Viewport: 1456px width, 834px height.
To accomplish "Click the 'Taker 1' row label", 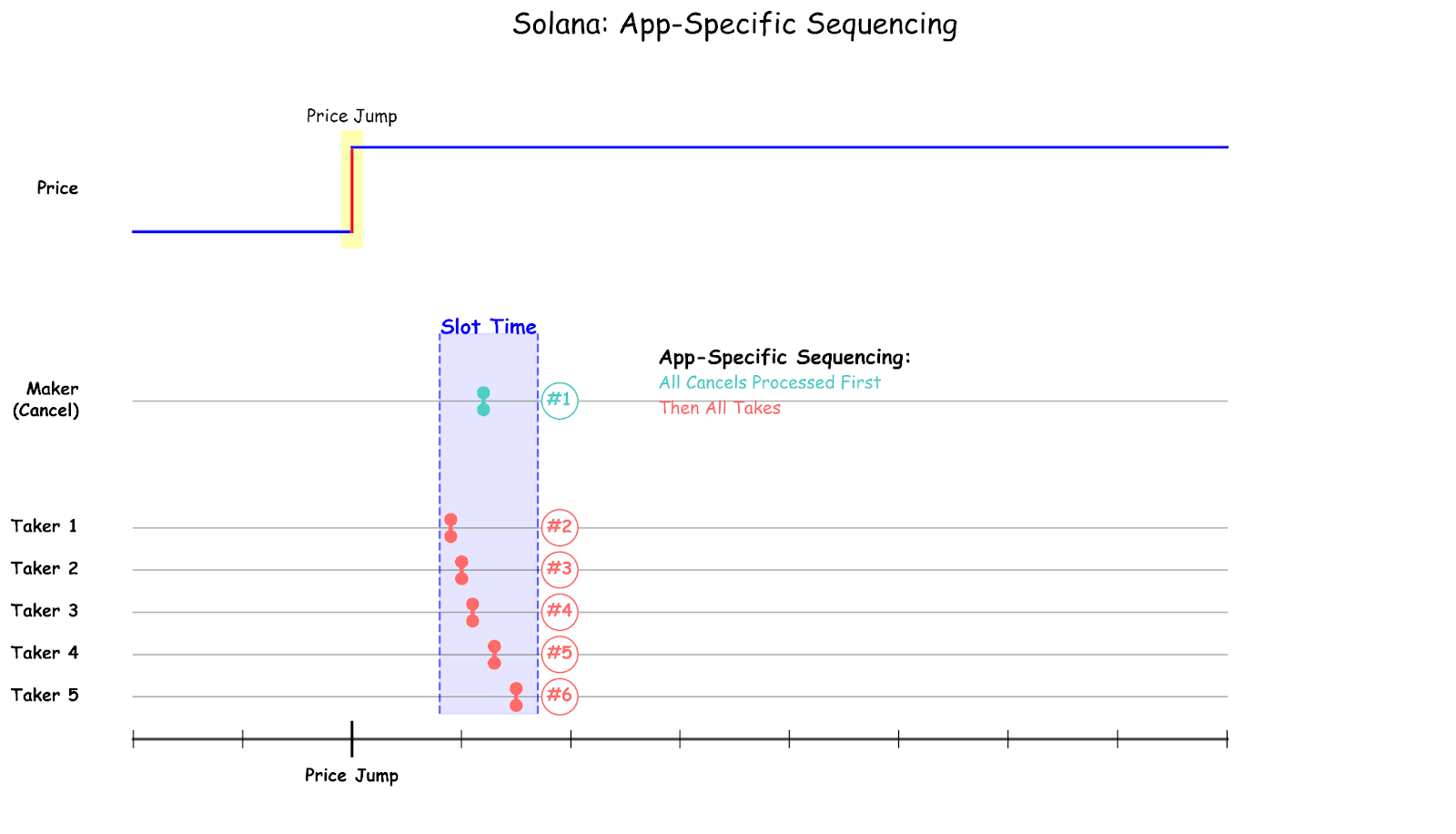I will 45,526.
